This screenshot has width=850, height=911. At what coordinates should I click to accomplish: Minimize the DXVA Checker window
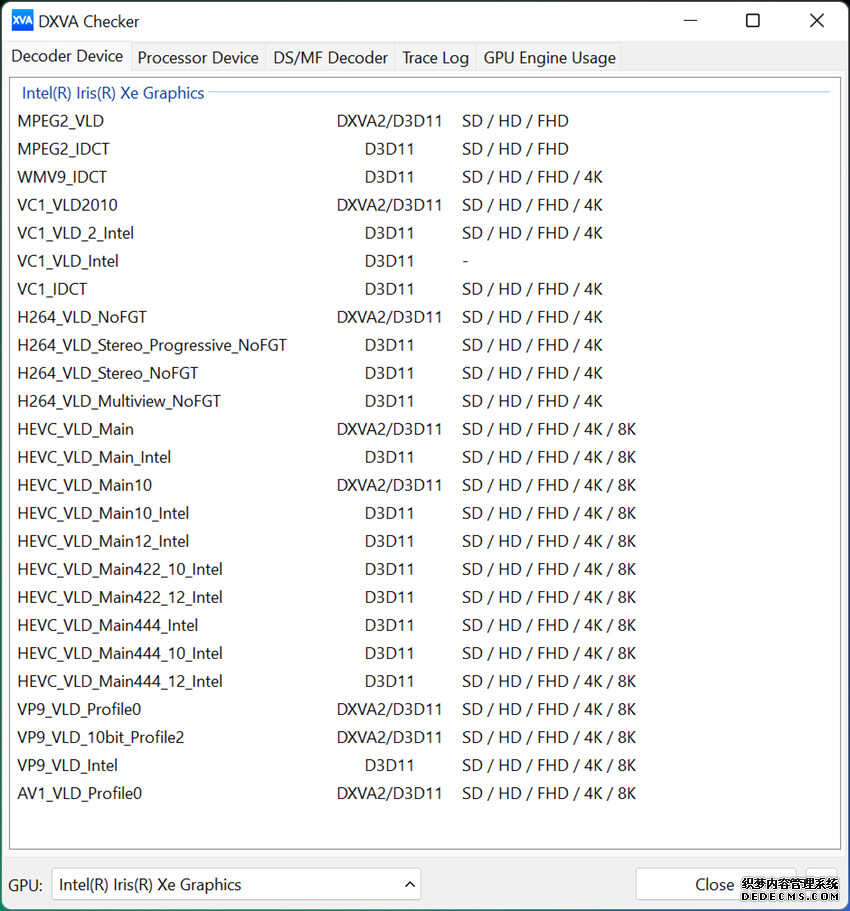(x=690, y=21)
